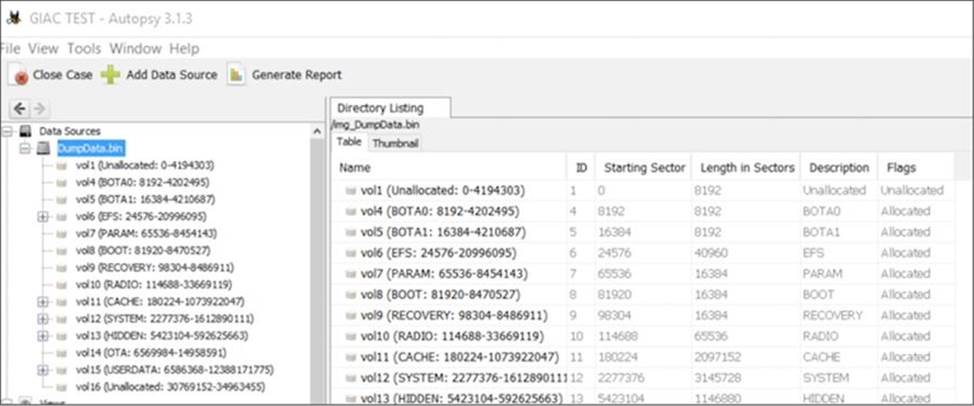Select vol16 Unallocated in the tree
This screenshot has width=974, height=406.
click(170, 387)
